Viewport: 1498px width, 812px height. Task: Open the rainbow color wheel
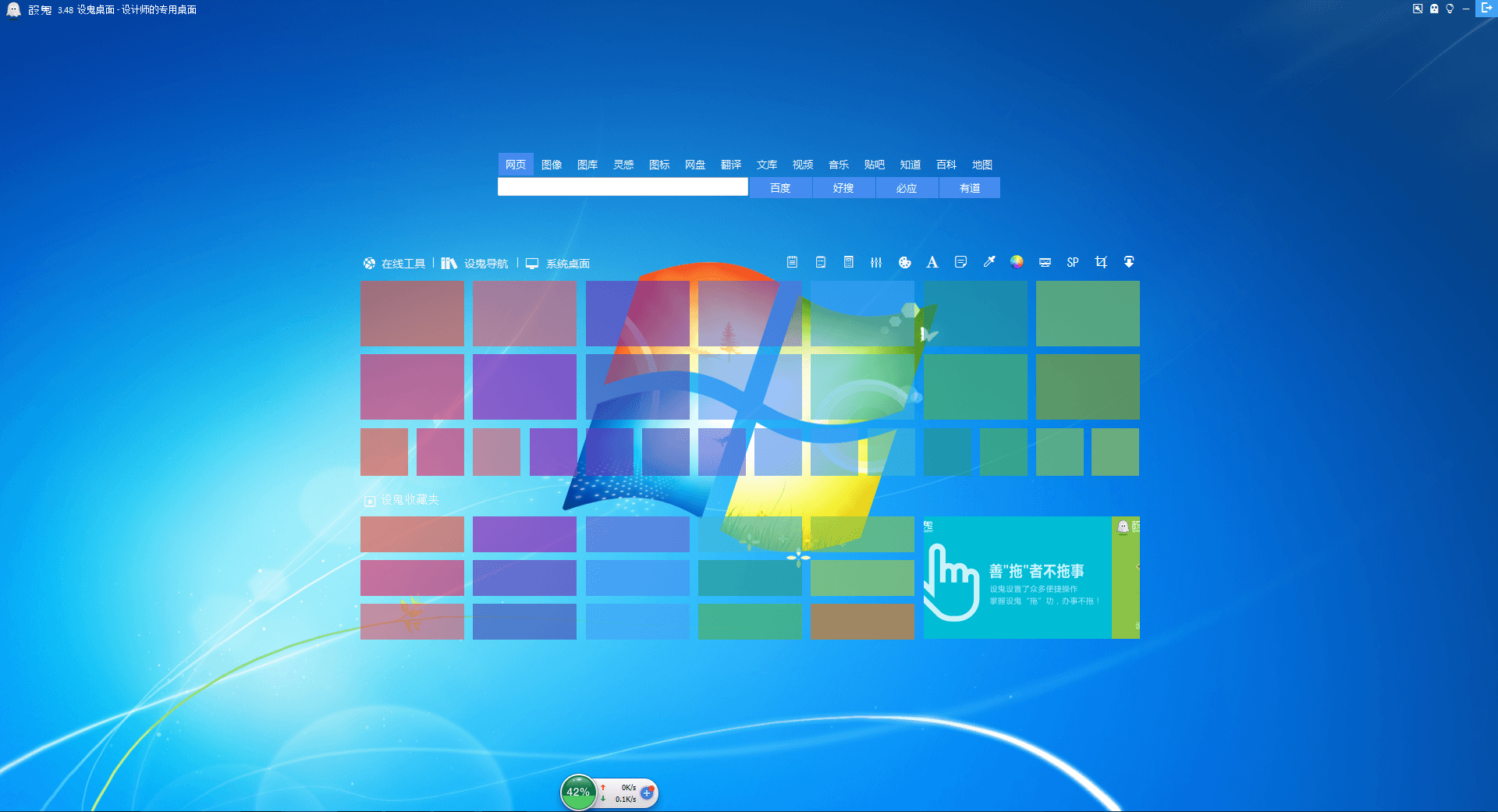click(1017, 262)
